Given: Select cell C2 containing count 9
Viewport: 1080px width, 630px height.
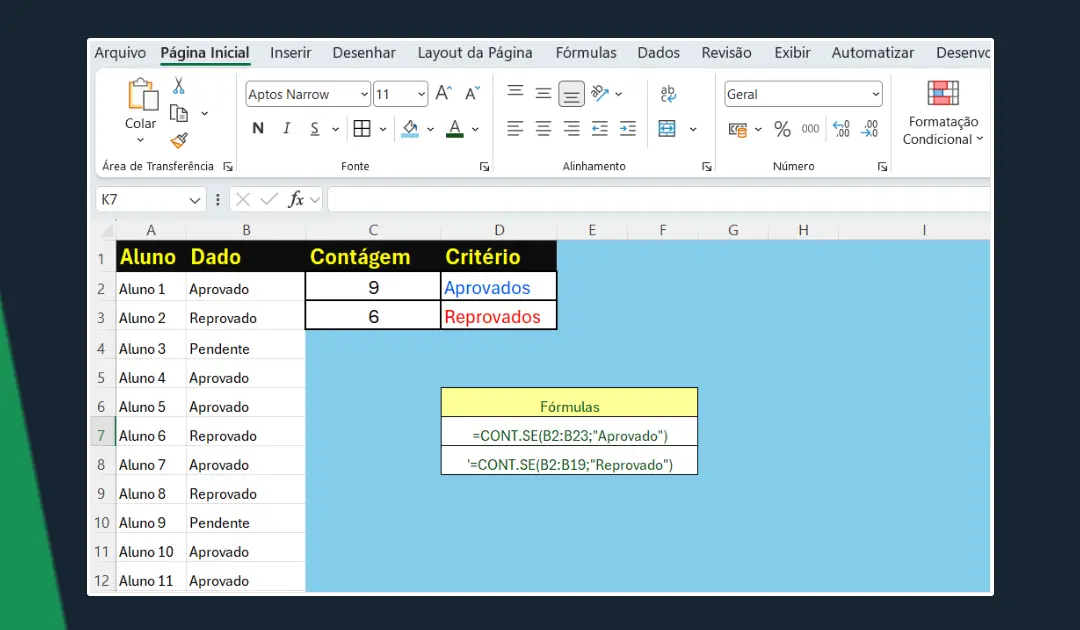Looking at the screenshot, I should 373,288.
